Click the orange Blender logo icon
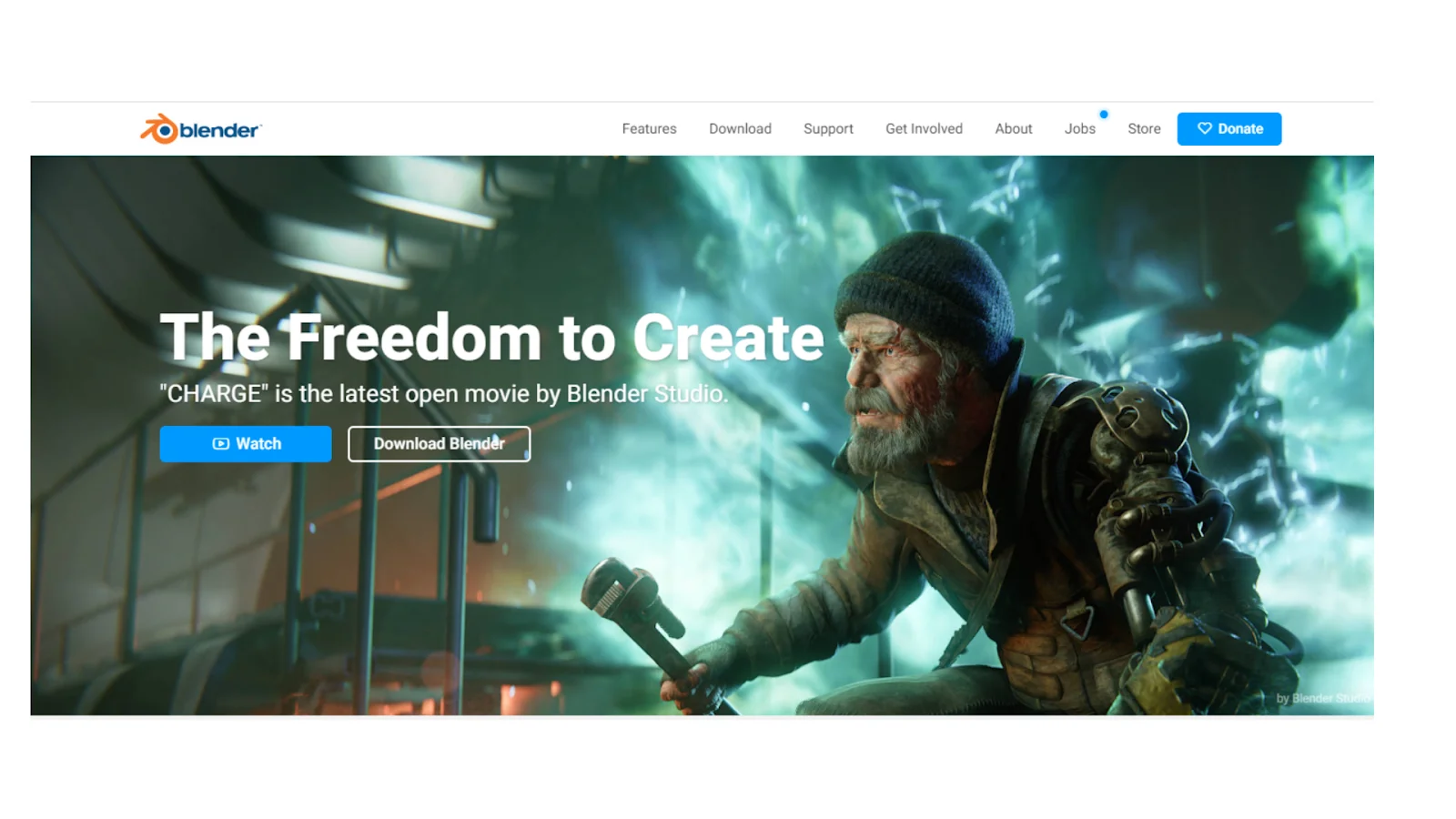The width and height of the screenshot is (1456, 819). [x=159, y=129]
